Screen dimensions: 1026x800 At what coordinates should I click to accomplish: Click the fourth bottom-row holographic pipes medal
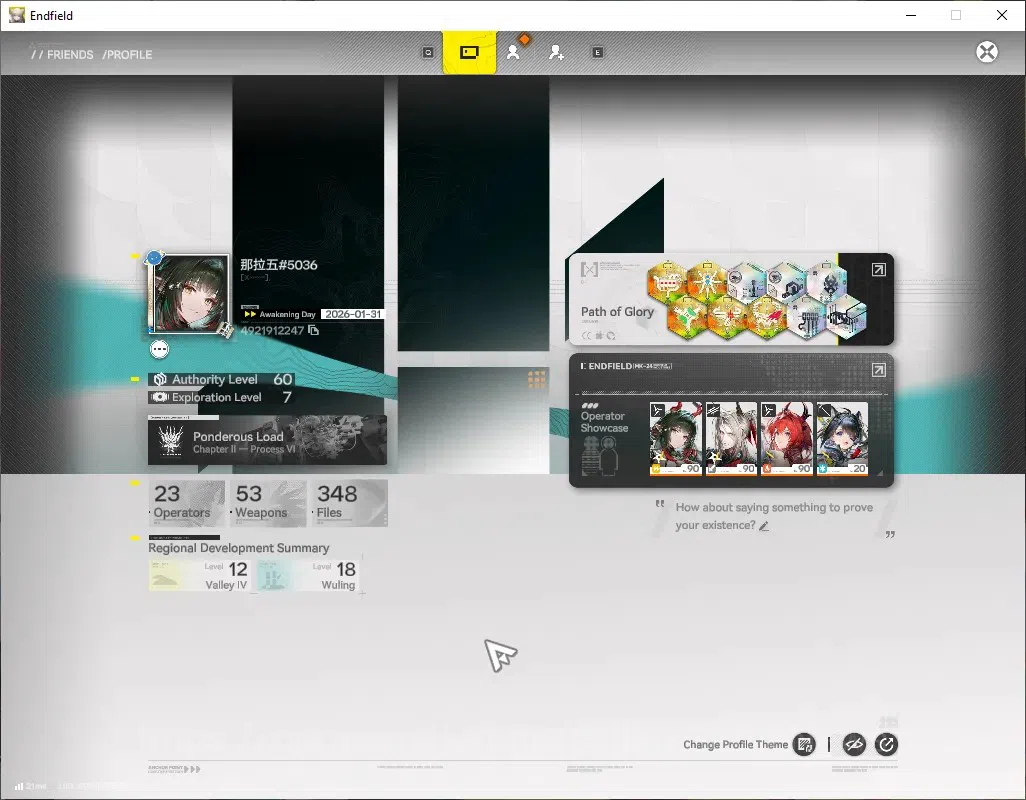(x=807, y=317)
